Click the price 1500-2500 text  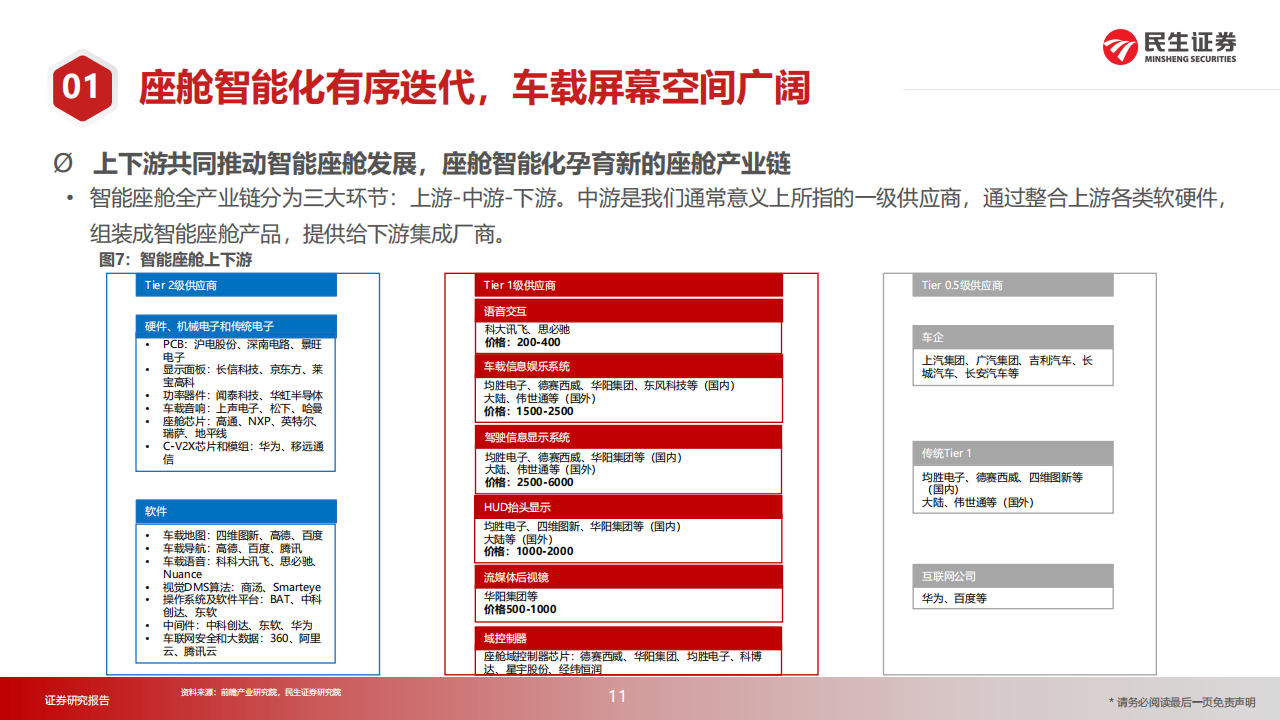[528, 411]
